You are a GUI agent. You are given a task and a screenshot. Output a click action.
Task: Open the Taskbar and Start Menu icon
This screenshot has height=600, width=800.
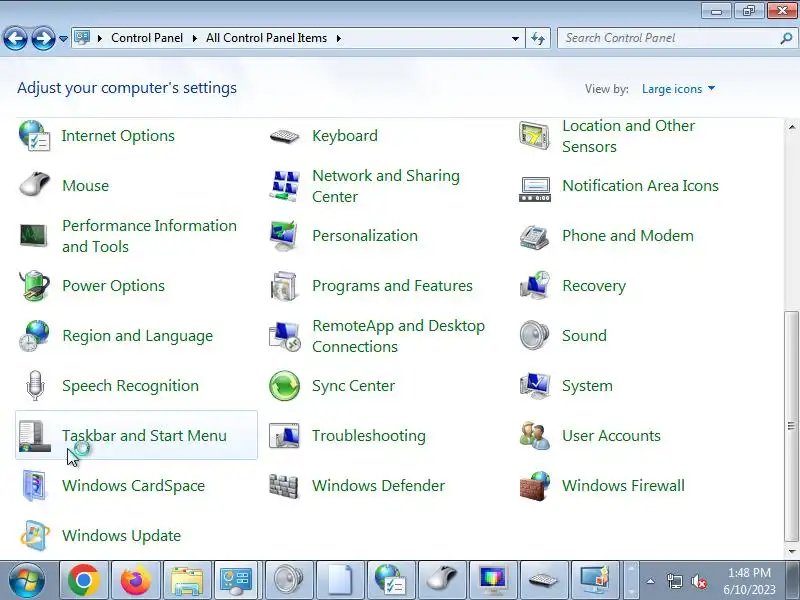tap(34, 436)
